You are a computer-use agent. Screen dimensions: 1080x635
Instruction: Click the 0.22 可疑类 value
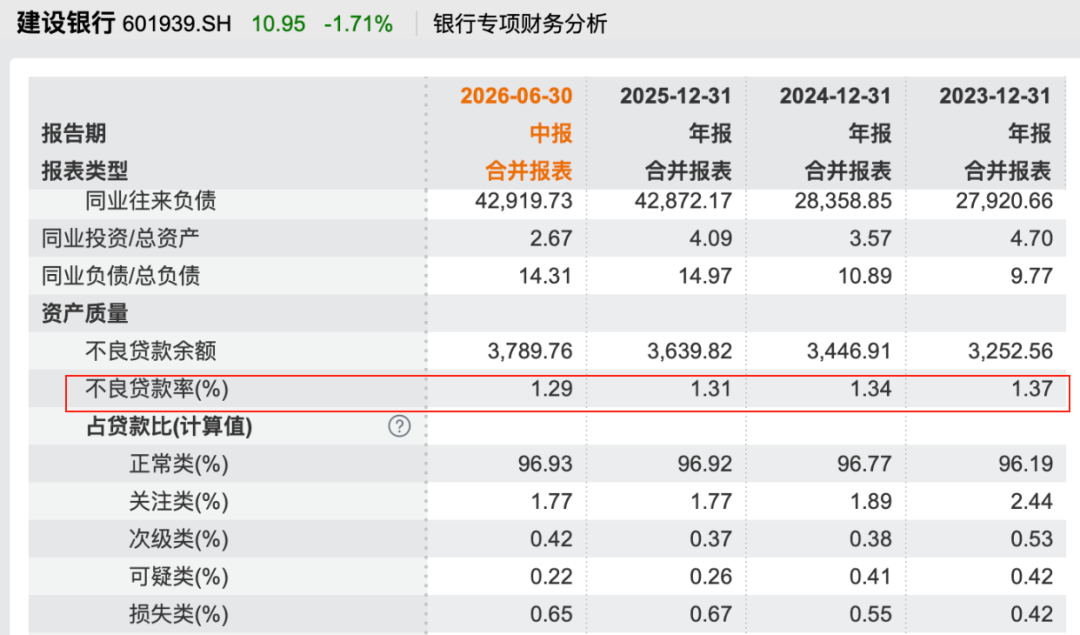coord(551,576)
